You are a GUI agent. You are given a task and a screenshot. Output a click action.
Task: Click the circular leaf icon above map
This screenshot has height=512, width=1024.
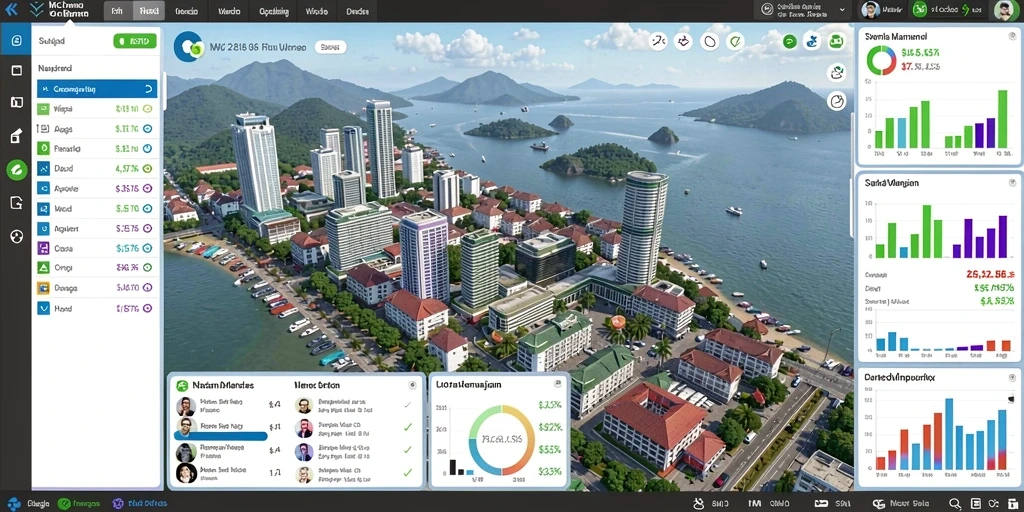click(735, 42)
